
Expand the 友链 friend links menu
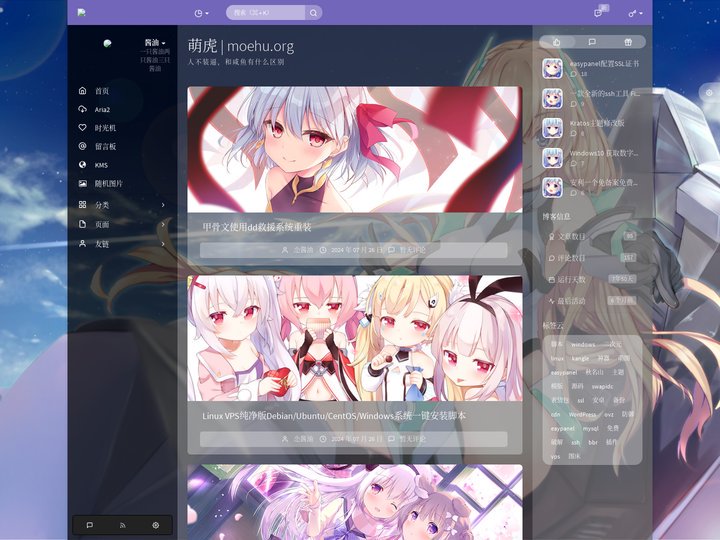click(x=122, y=244)
